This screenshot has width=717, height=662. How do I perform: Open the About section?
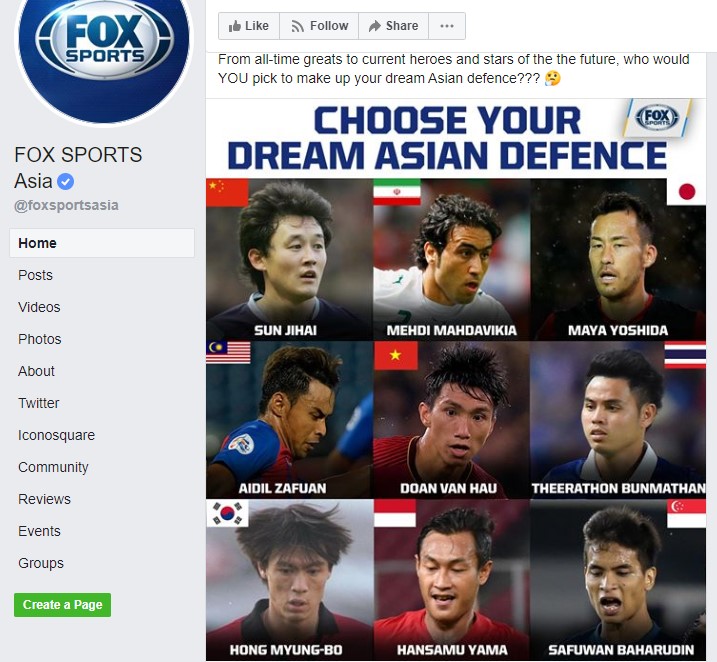[36, 371]
